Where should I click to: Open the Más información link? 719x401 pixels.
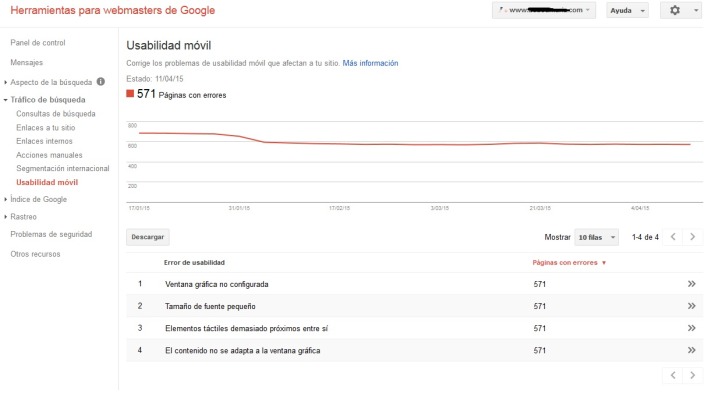(371, 63)
